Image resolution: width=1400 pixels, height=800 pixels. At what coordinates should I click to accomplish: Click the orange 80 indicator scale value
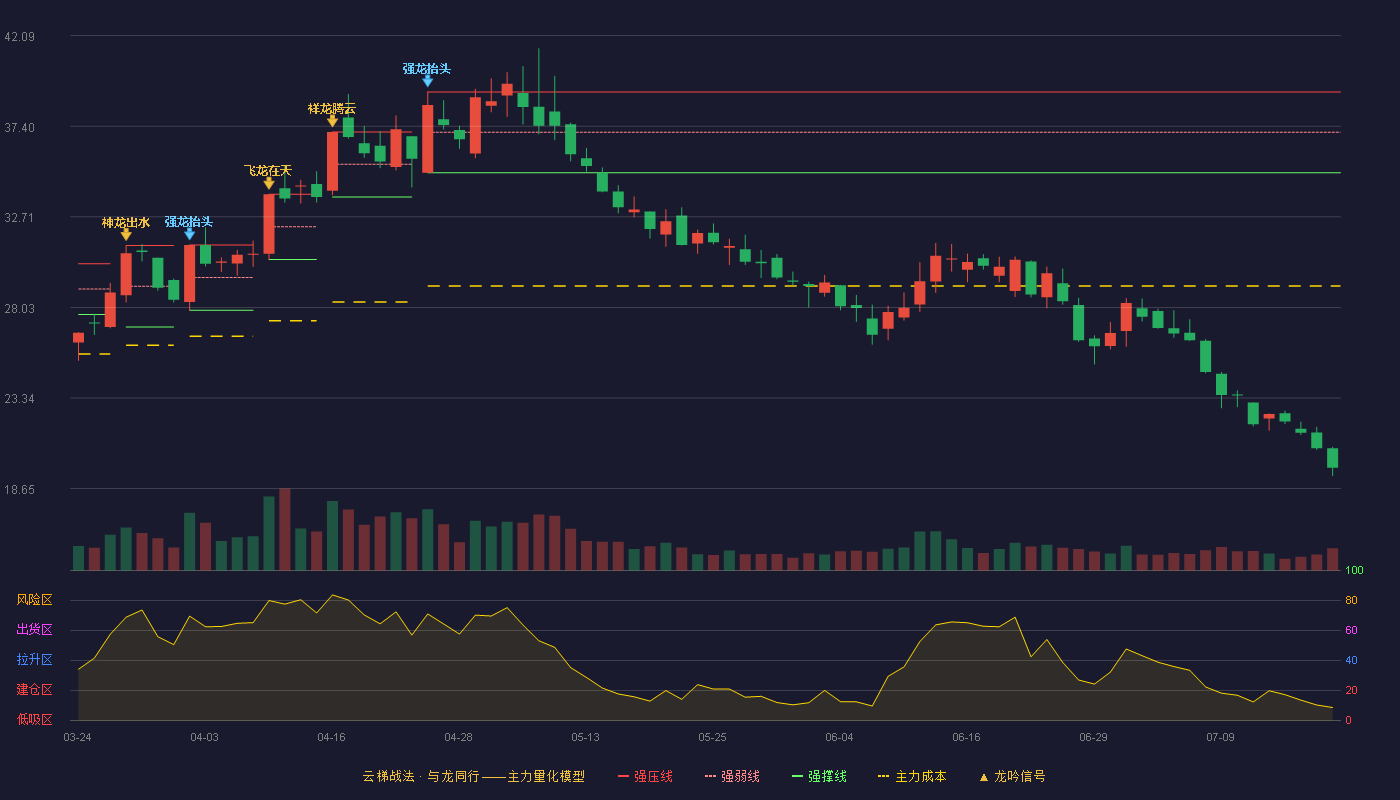coord(1351,601)
